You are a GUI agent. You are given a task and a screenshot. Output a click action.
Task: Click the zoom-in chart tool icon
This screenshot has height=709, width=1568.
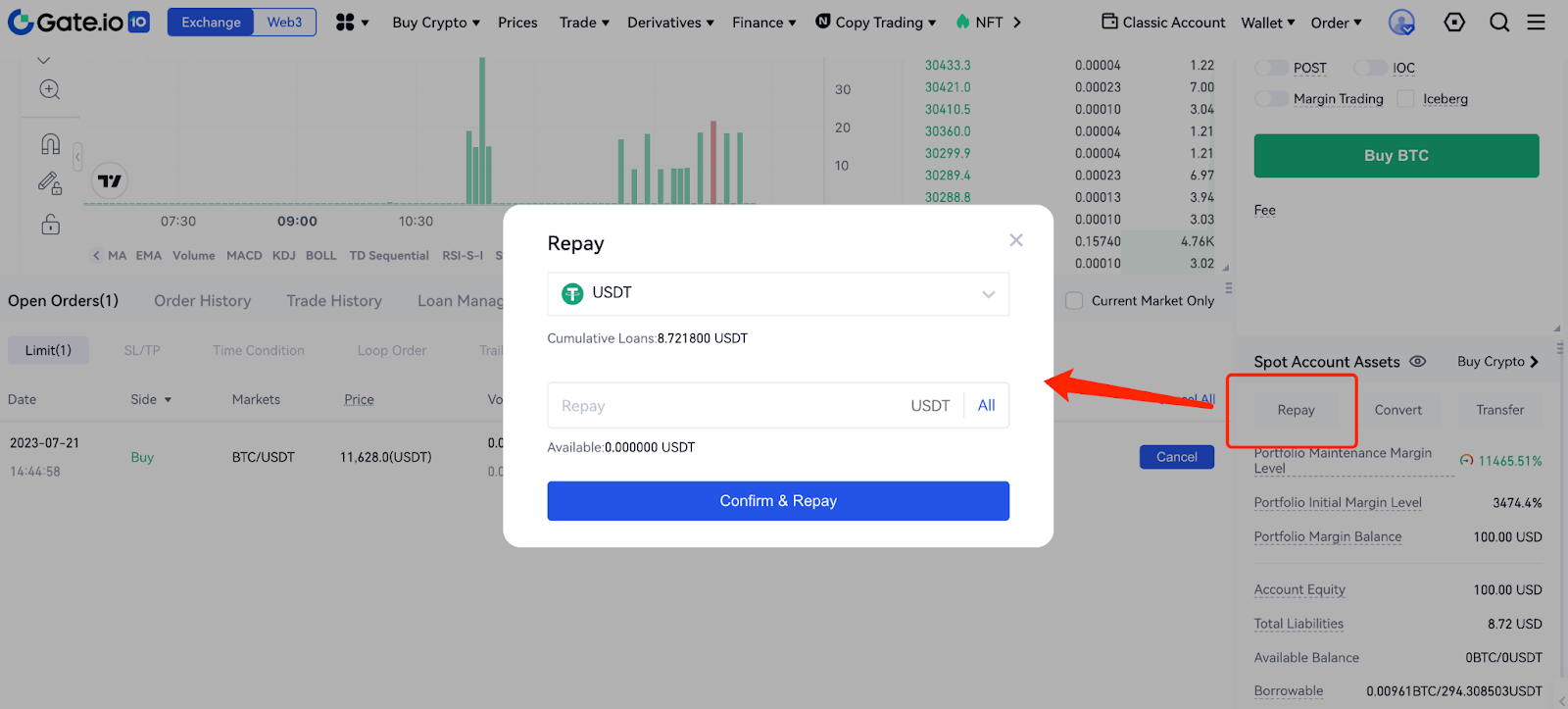(x=50, y=90)
